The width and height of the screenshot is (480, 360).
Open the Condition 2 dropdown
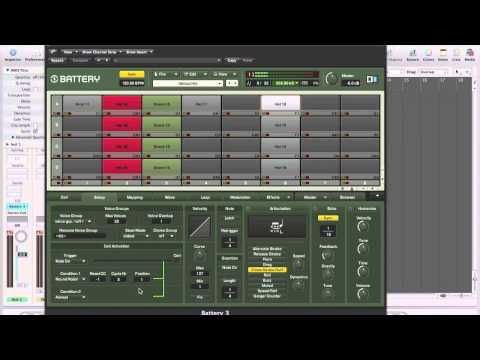(x=70, y=297)
